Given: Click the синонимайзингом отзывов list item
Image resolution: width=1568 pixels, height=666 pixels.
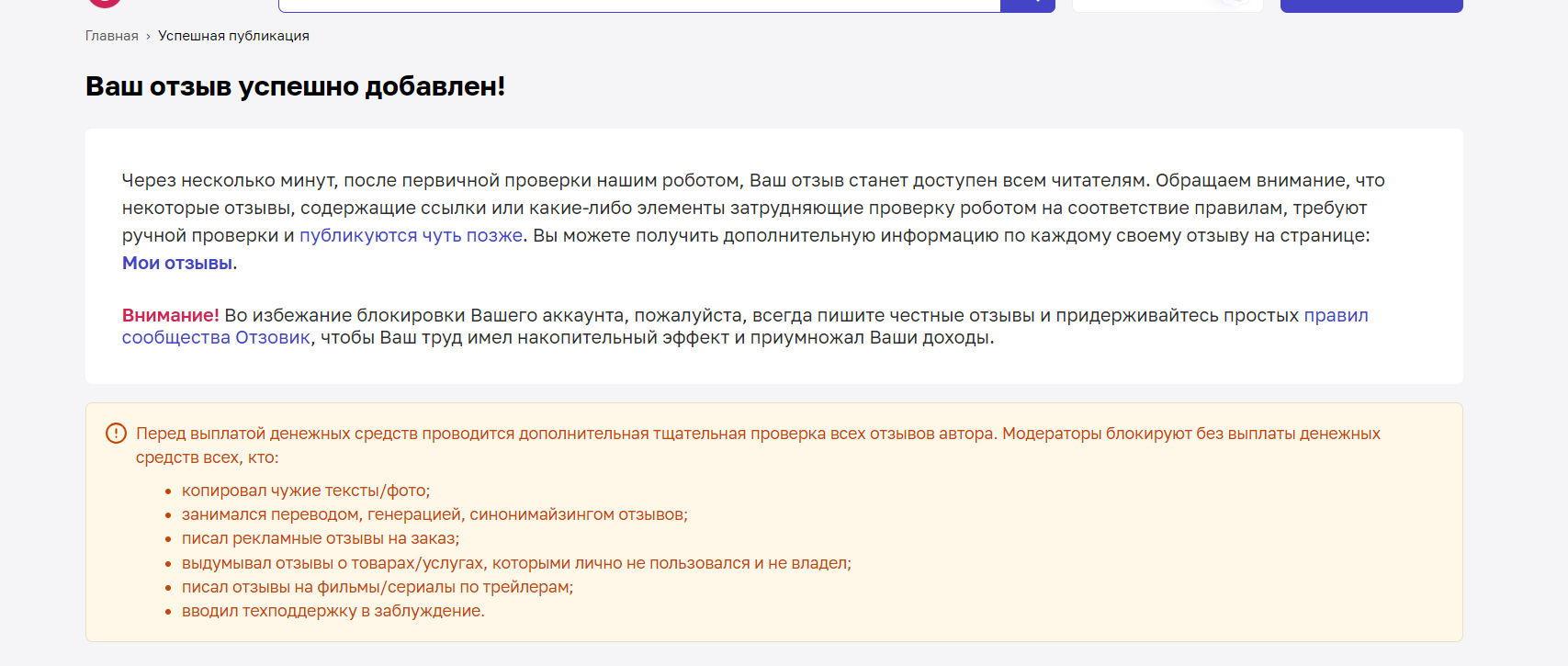Looking at the screenshot, I should 434,514.
